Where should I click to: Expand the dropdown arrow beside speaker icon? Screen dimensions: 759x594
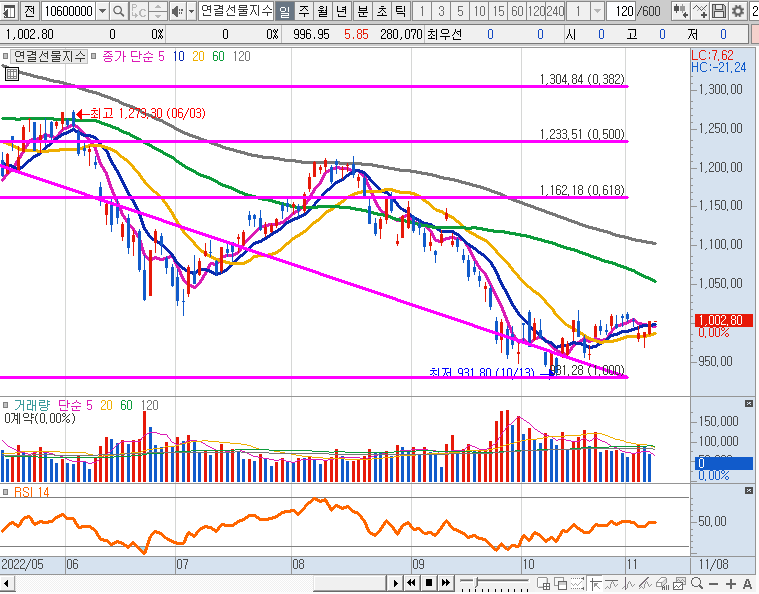(190, 11)
